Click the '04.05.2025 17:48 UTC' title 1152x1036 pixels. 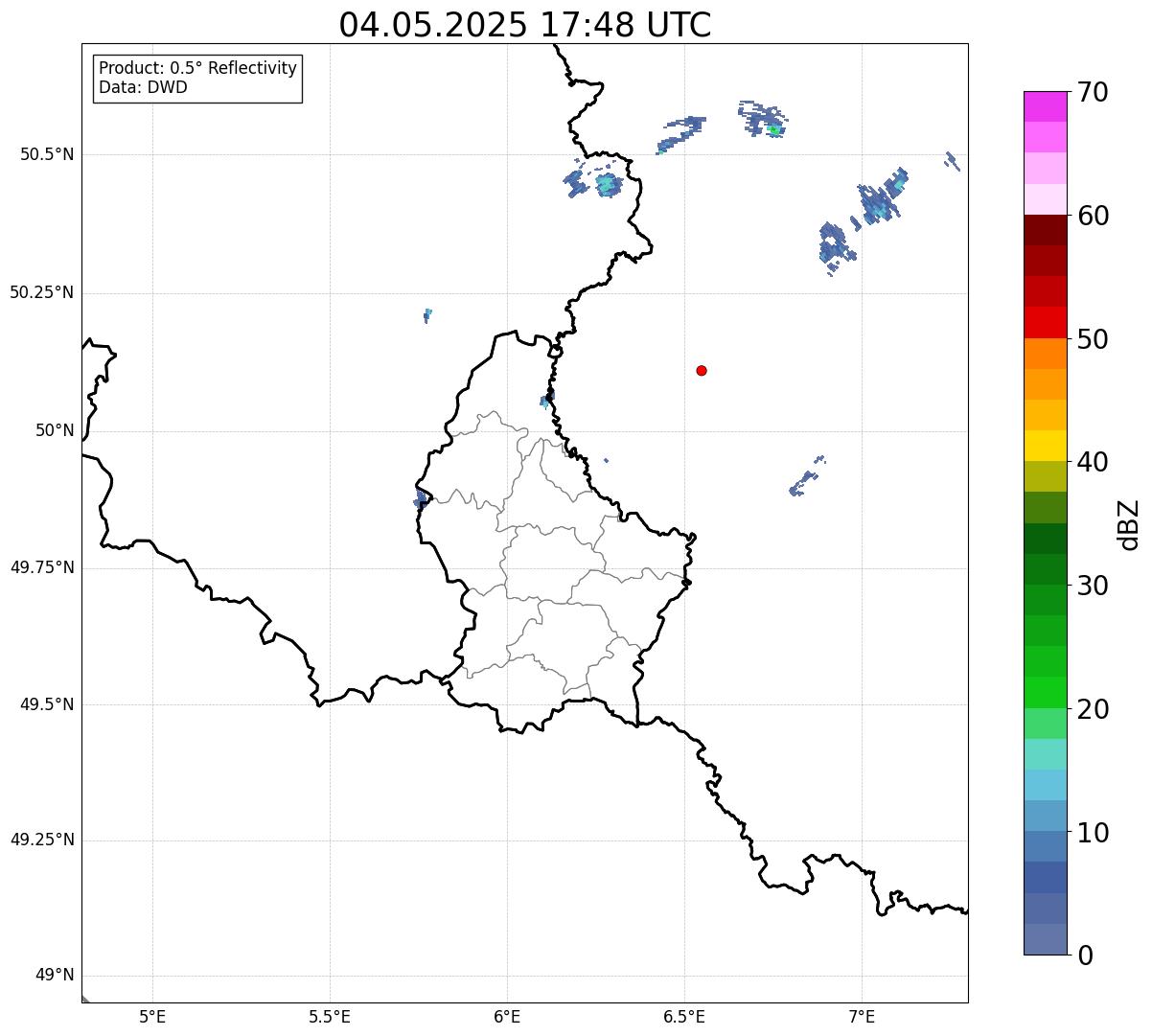[525, 25]
